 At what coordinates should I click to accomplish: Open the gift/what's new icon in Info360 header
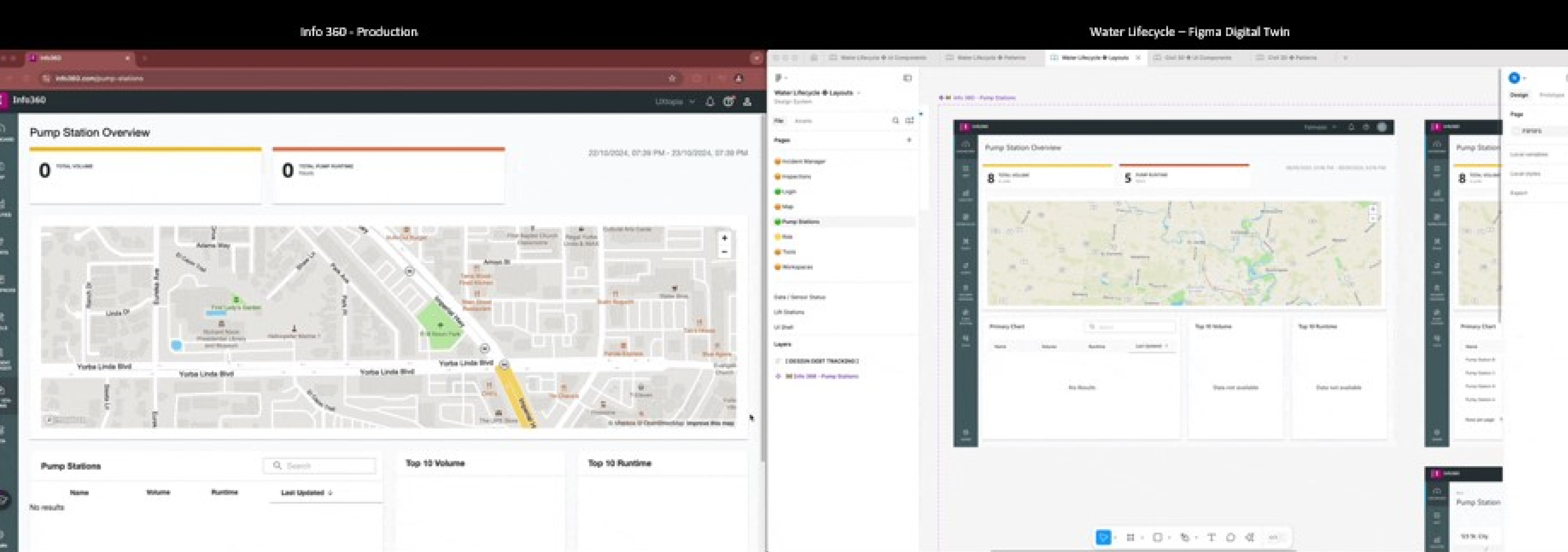coord(729,102)
